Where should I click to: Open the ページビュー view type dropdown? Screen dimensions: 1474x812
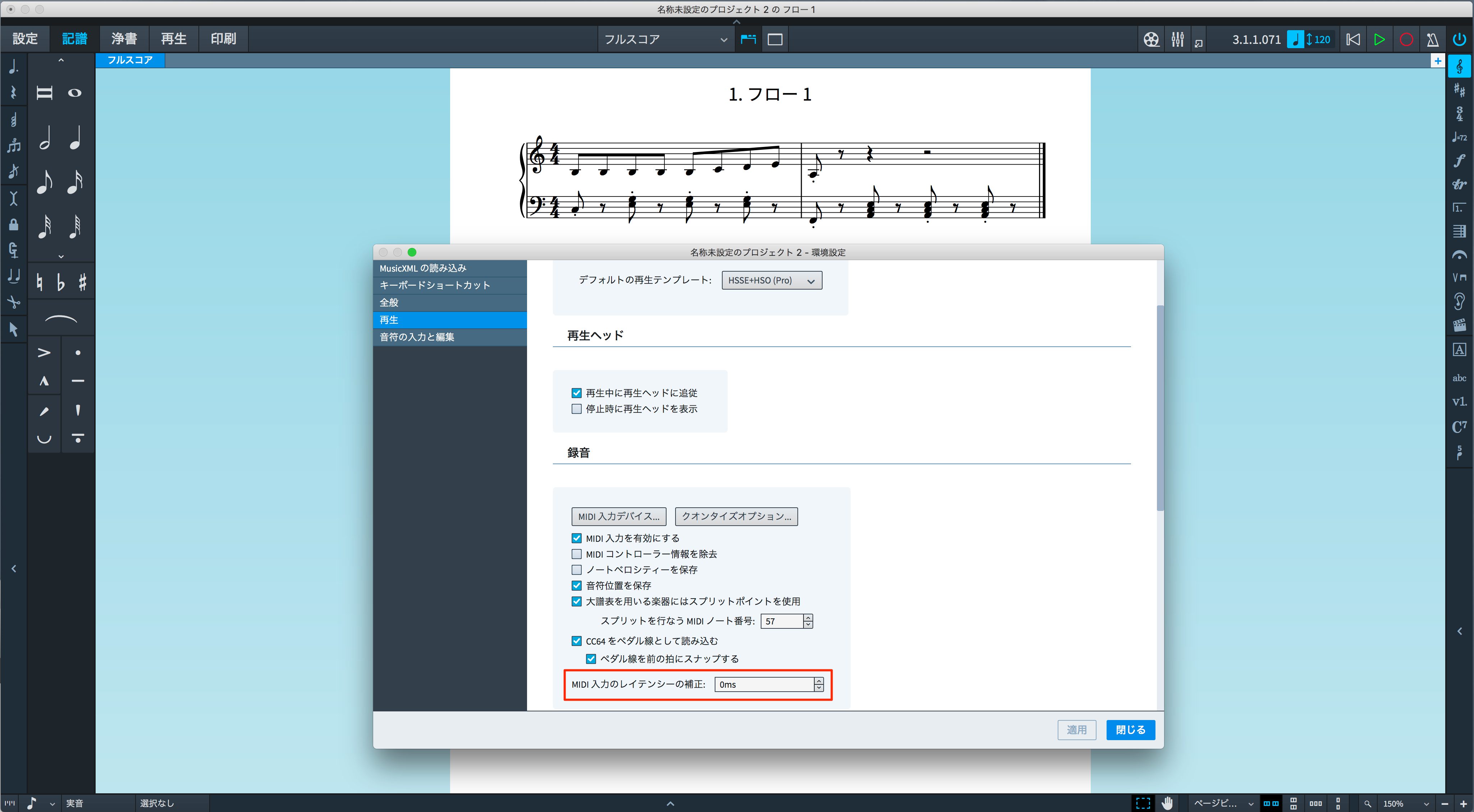pos(1223,803)
